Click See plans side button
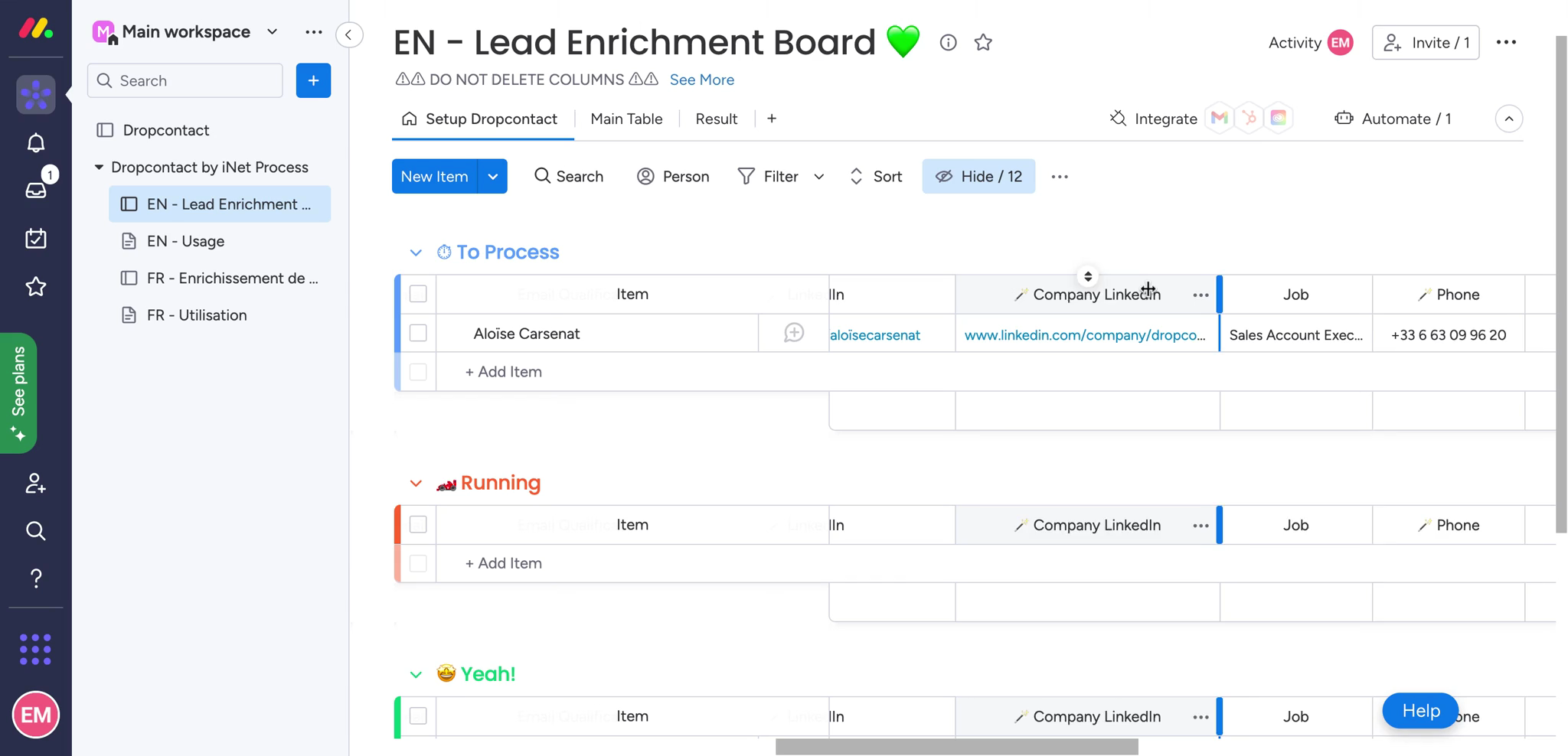Viewport: 1568px width, 756px height. [18, 393]
